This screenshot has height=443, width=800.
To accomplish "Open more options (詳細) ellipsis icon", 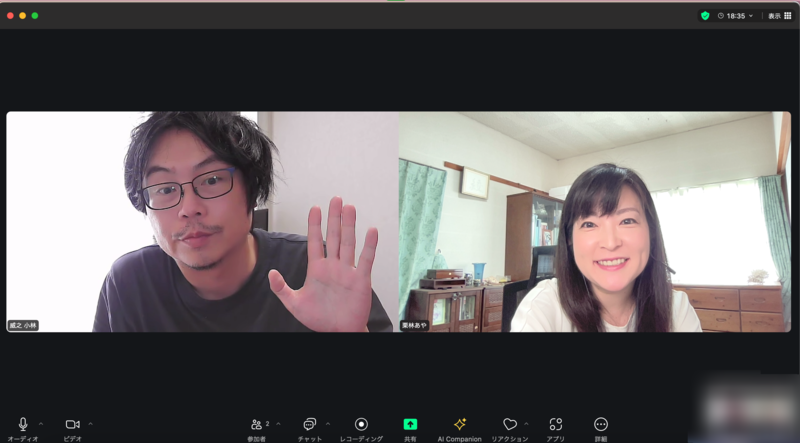I will 601,425.
